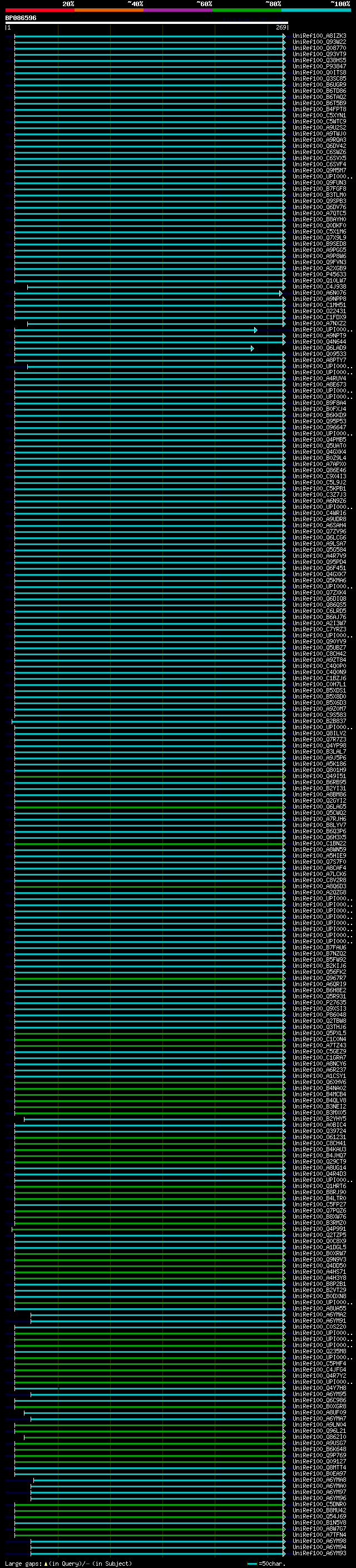The image size is (356, 1568).
Task: Select the UniRef100_Q235M8 label
Action: coord(319,1351)
